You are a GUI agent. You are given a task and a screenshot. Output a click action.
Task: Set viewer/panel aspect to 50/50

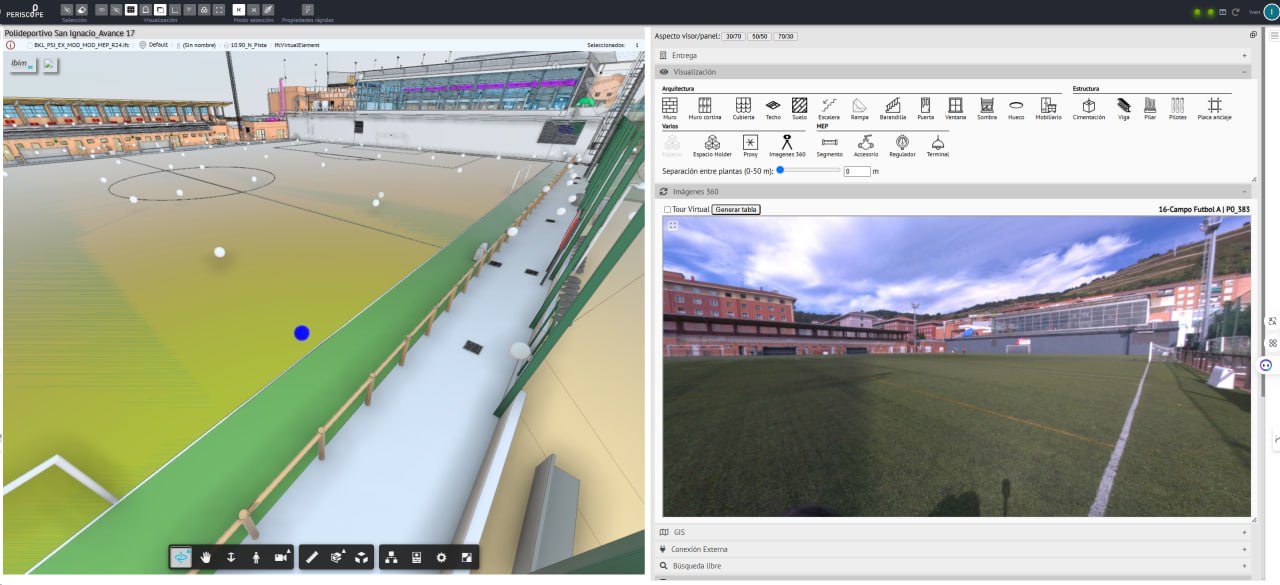pyautogui.click(x=760, y=36)
